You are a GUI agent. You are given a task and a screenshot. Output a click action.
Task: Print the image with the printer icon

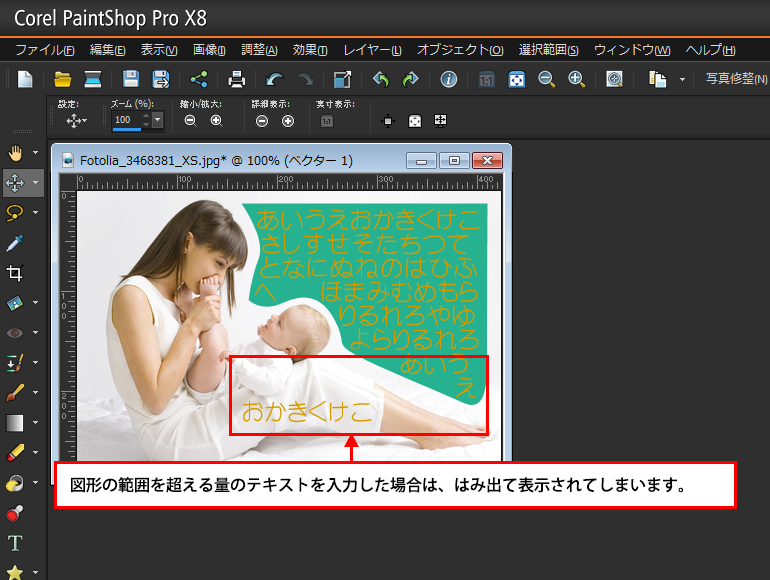click(237, 79)
